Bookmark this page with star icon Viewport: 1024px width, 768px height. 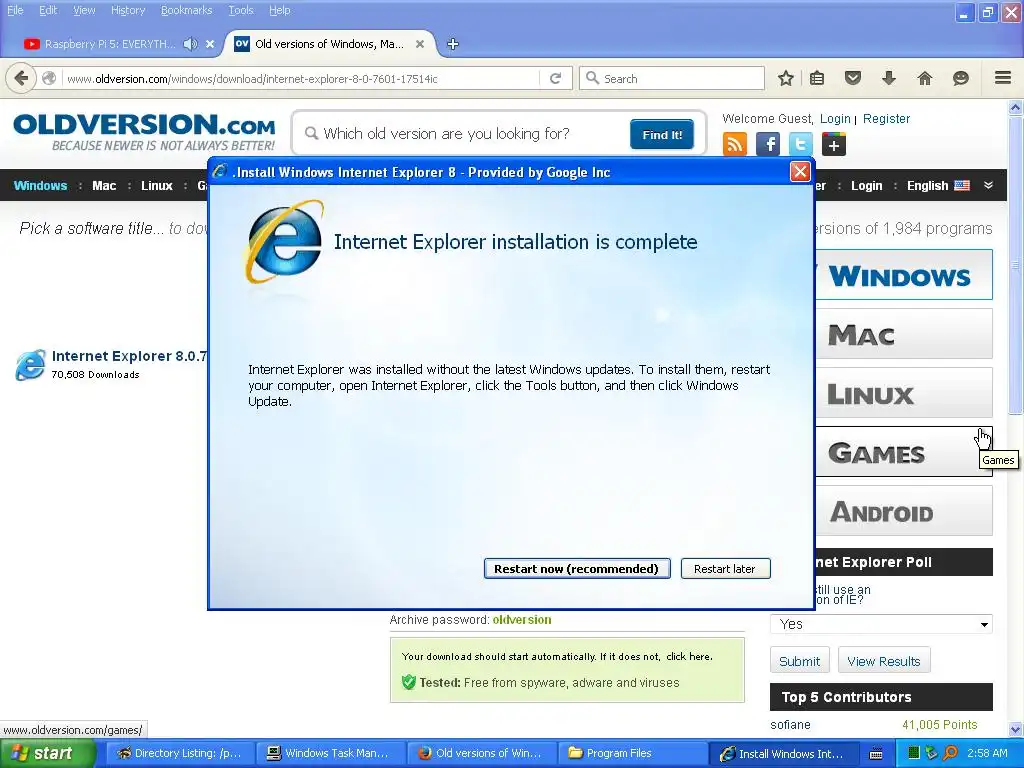(786, 78)
